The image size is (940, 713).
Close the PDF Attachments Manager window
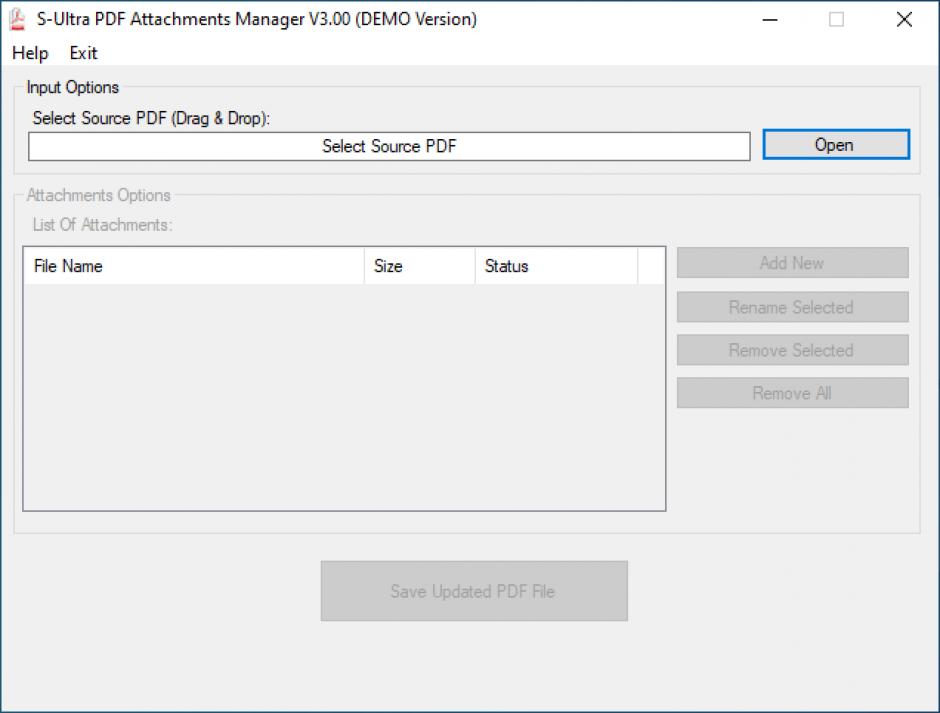coord(904,20)
